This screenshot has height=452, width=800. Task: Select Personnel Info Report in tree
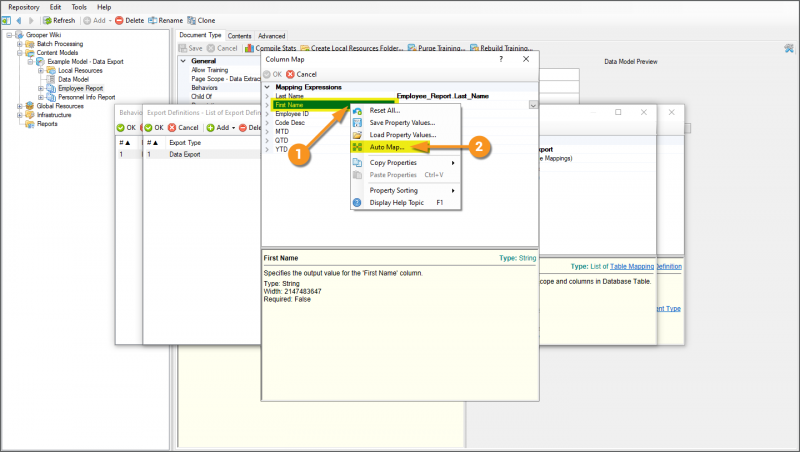[x=87, y=97]
